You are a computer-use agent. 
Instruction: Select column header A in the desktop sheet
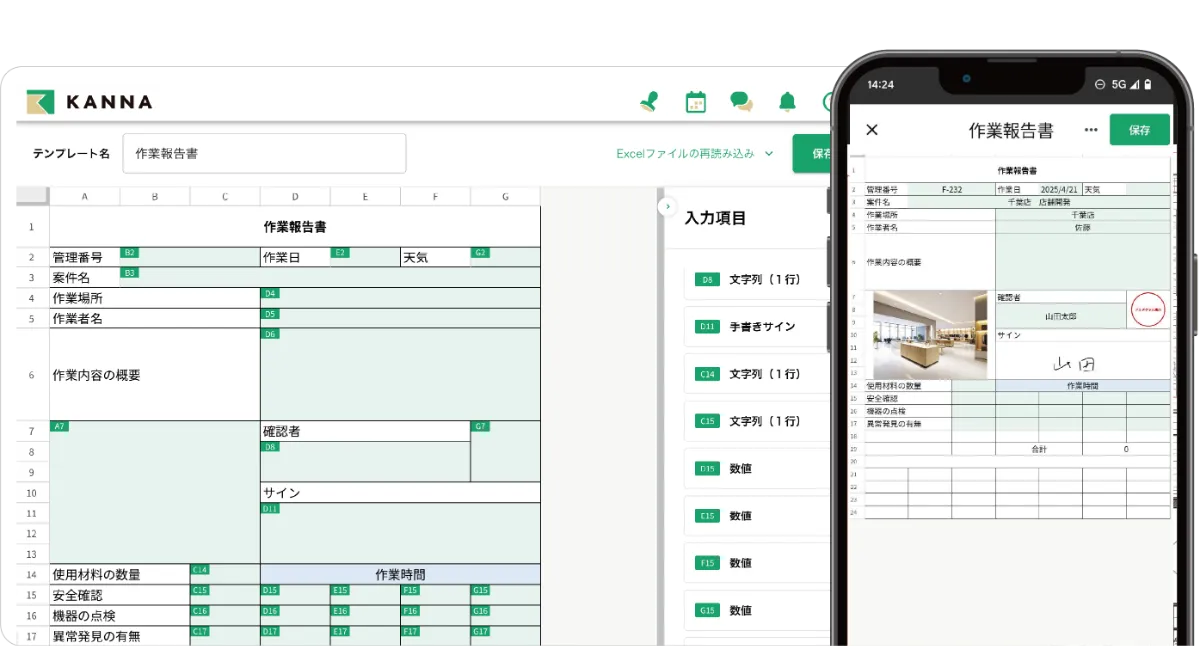85,196
